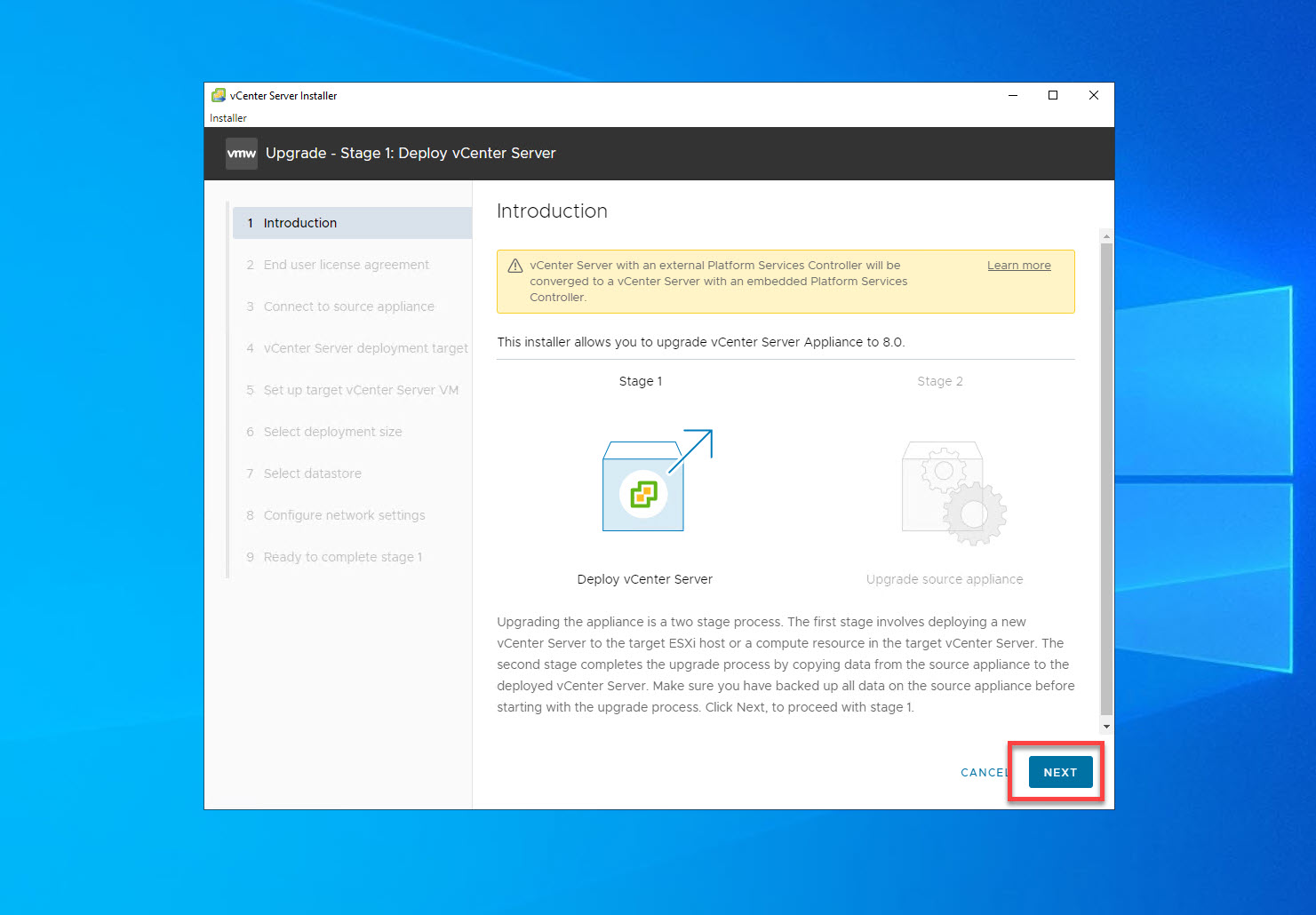Select the End user license agreement step

point(346,264)
